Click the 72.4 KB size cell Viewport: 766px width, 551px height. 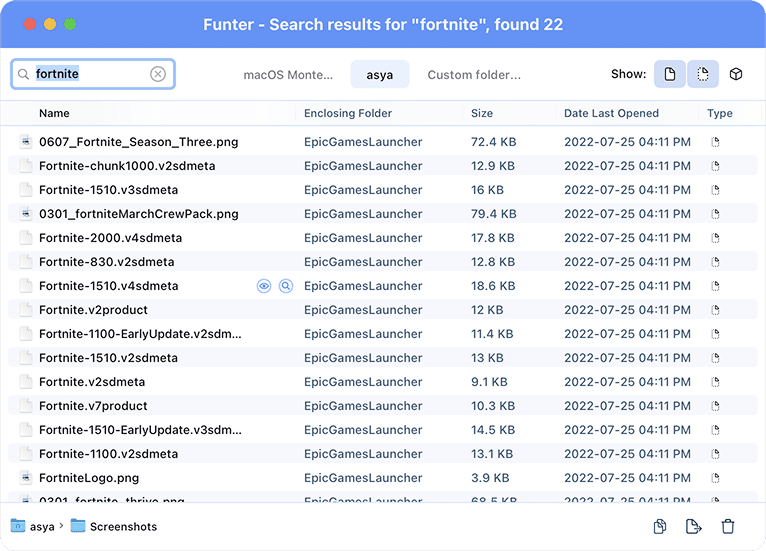tap(493, 142)
